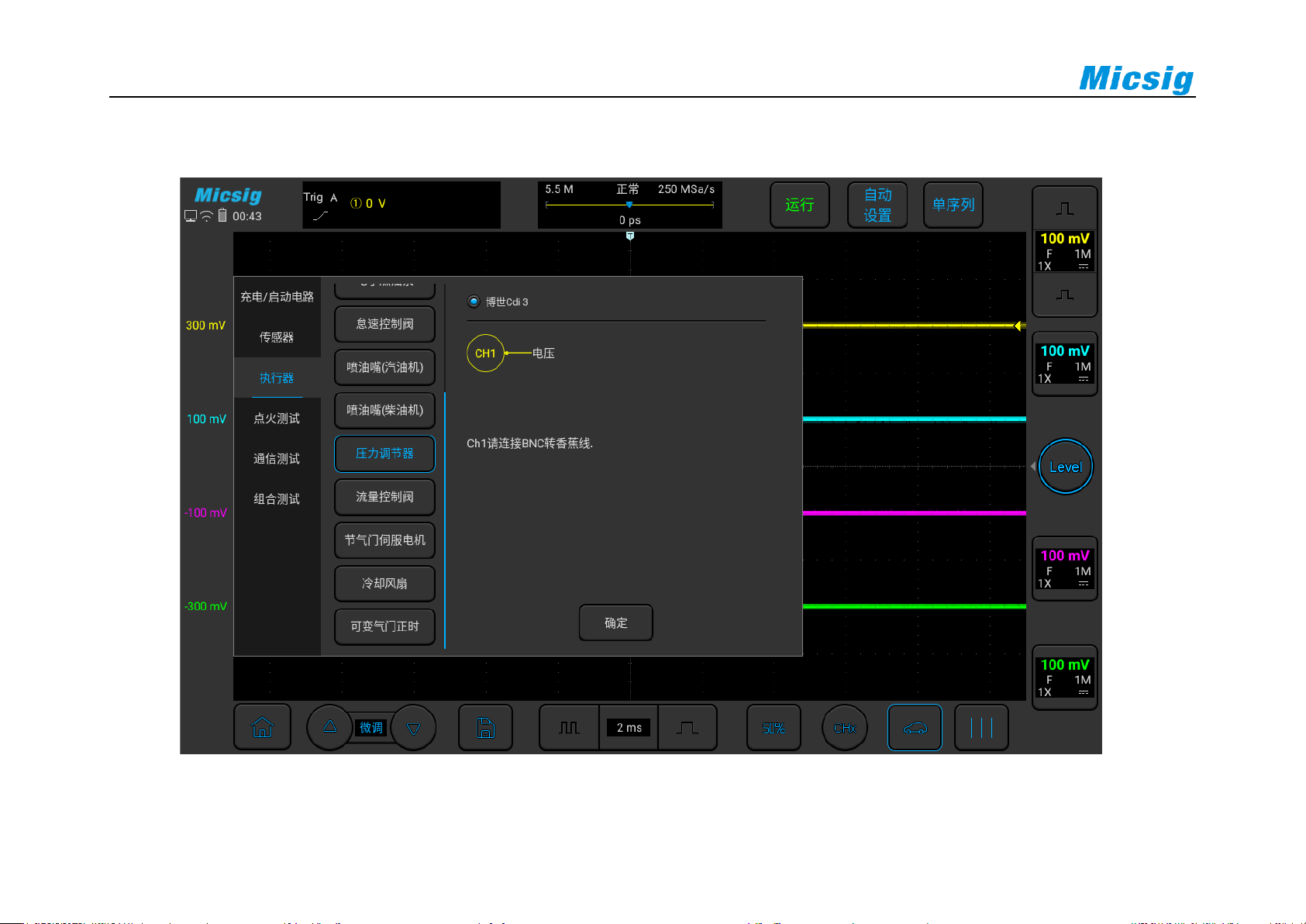Choose 可变气门正时 variable valve timing
The width and height of the screenshot is (1306, 924).
click(x=384, y=626)
